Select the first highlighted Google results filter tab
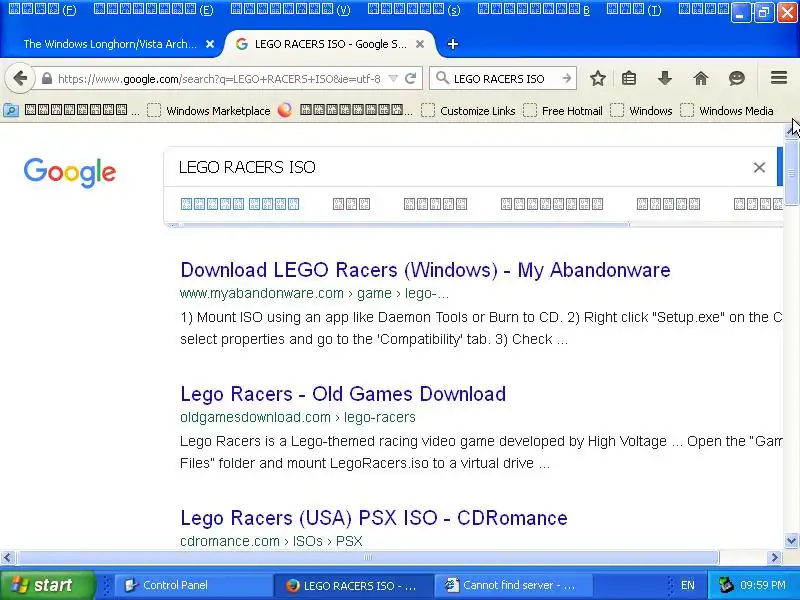The image size is (800, 600). click(240, 204)
